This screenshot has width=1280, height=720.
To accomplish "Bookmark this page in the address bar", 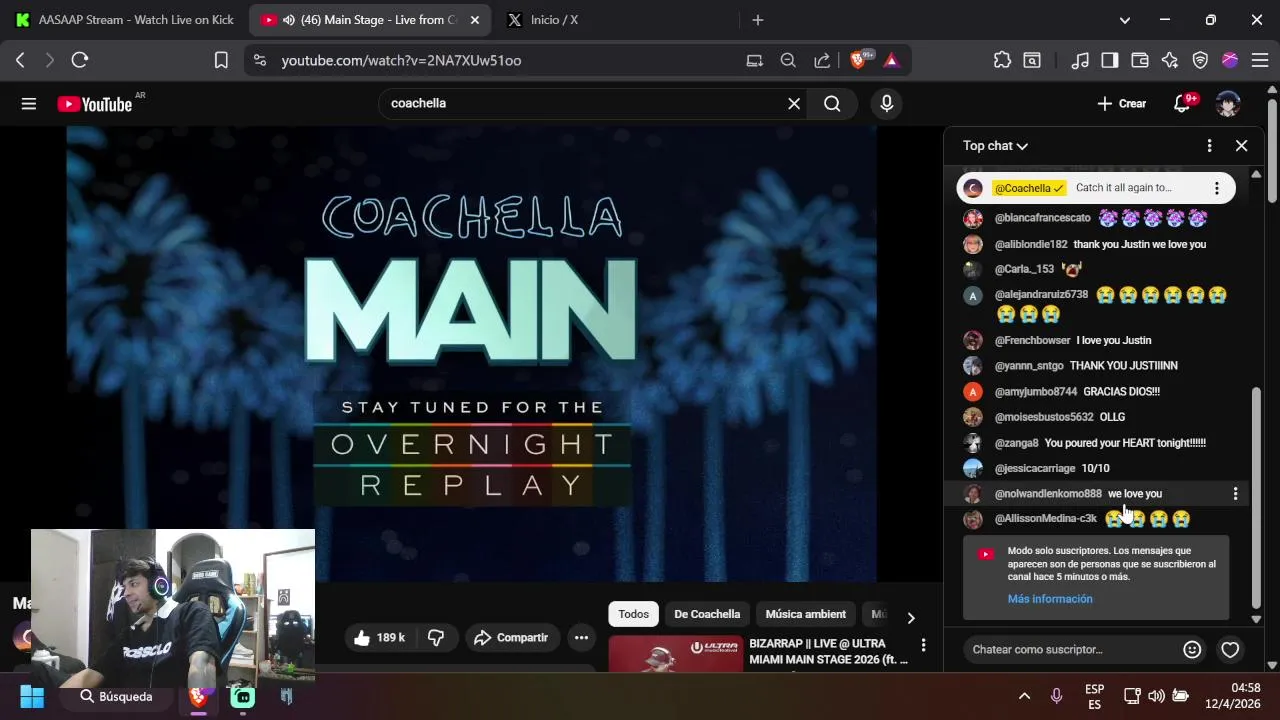I will pyautogui.click(x=221, y=60).
